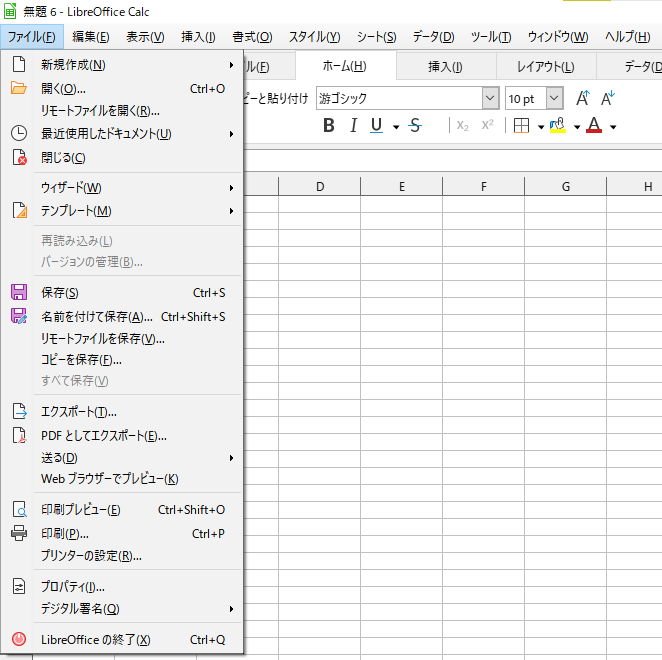This screenshot has height=660, width=662.
Task: Click the cell borders icon
Action: [x=521, y=125]
